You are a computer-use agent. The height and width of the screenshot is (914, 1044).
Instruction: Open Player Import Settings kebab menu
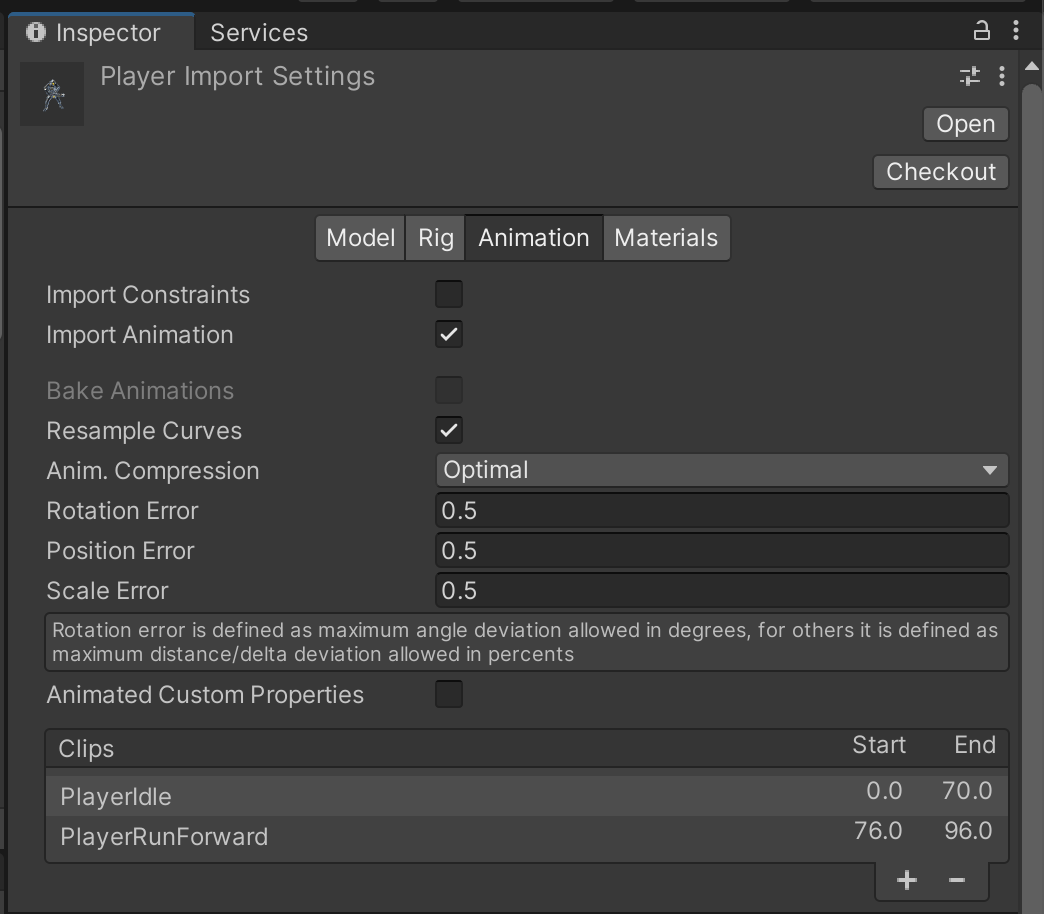(1002, 76)
